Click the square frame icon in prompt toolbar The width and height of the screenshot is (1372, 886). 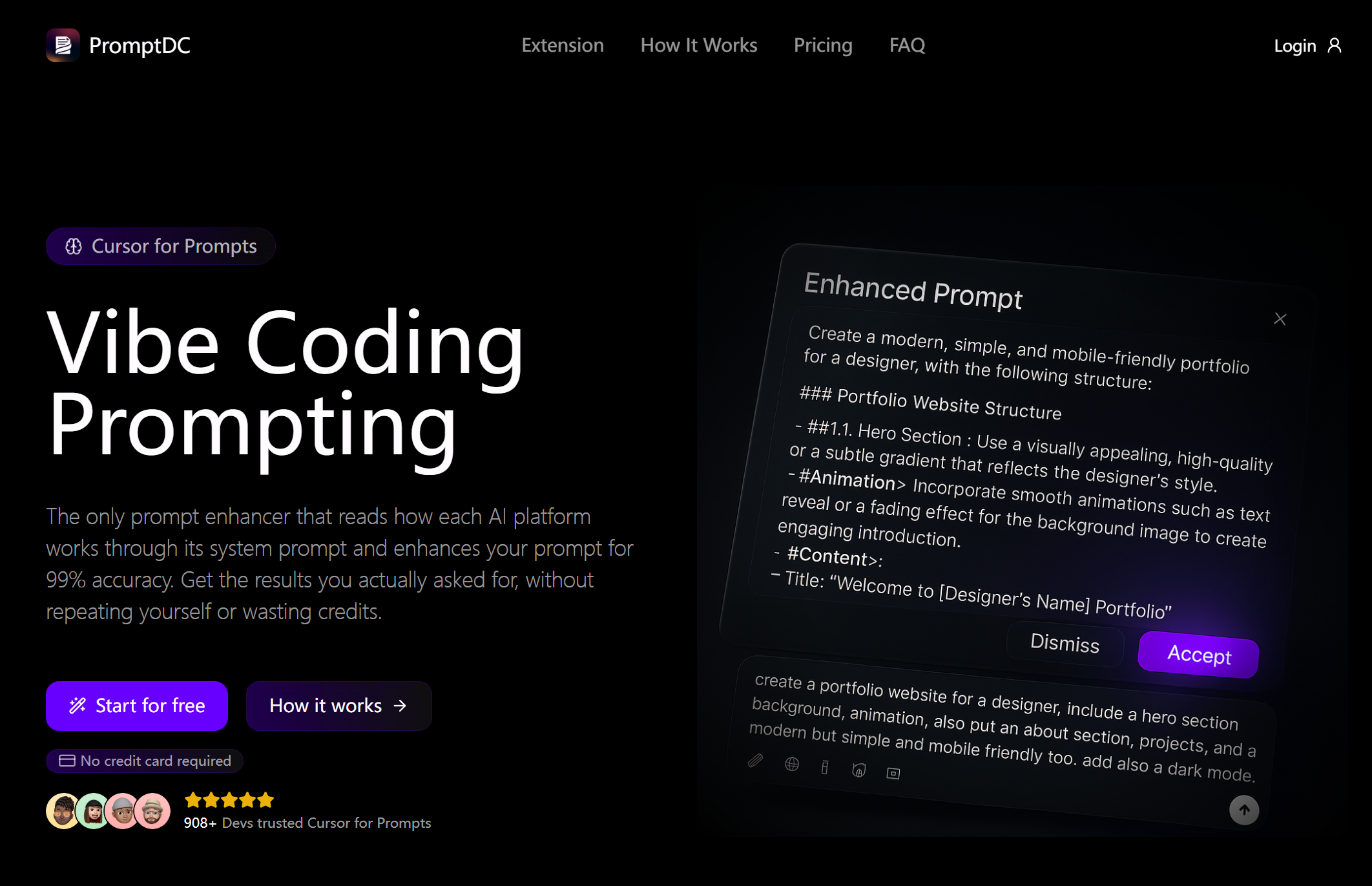(x=893, y=773)
